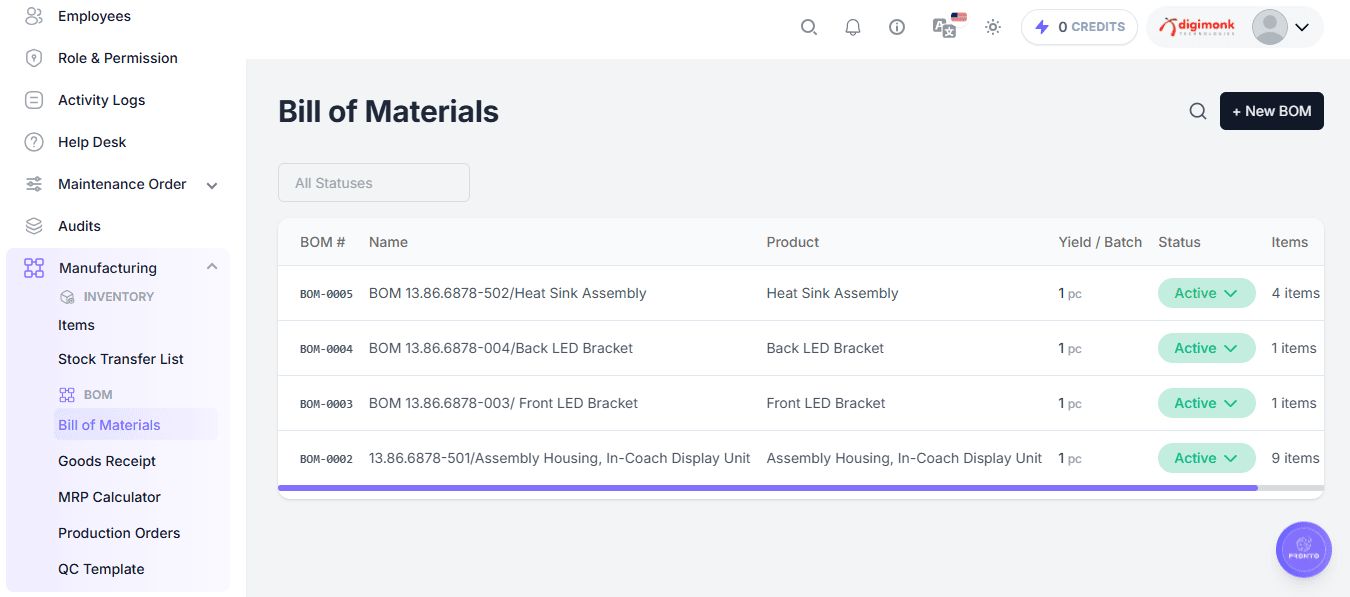Viewport: 1350px width, 597px height.
Task: Click the Audits layers icon
Action: coord(34,226)
